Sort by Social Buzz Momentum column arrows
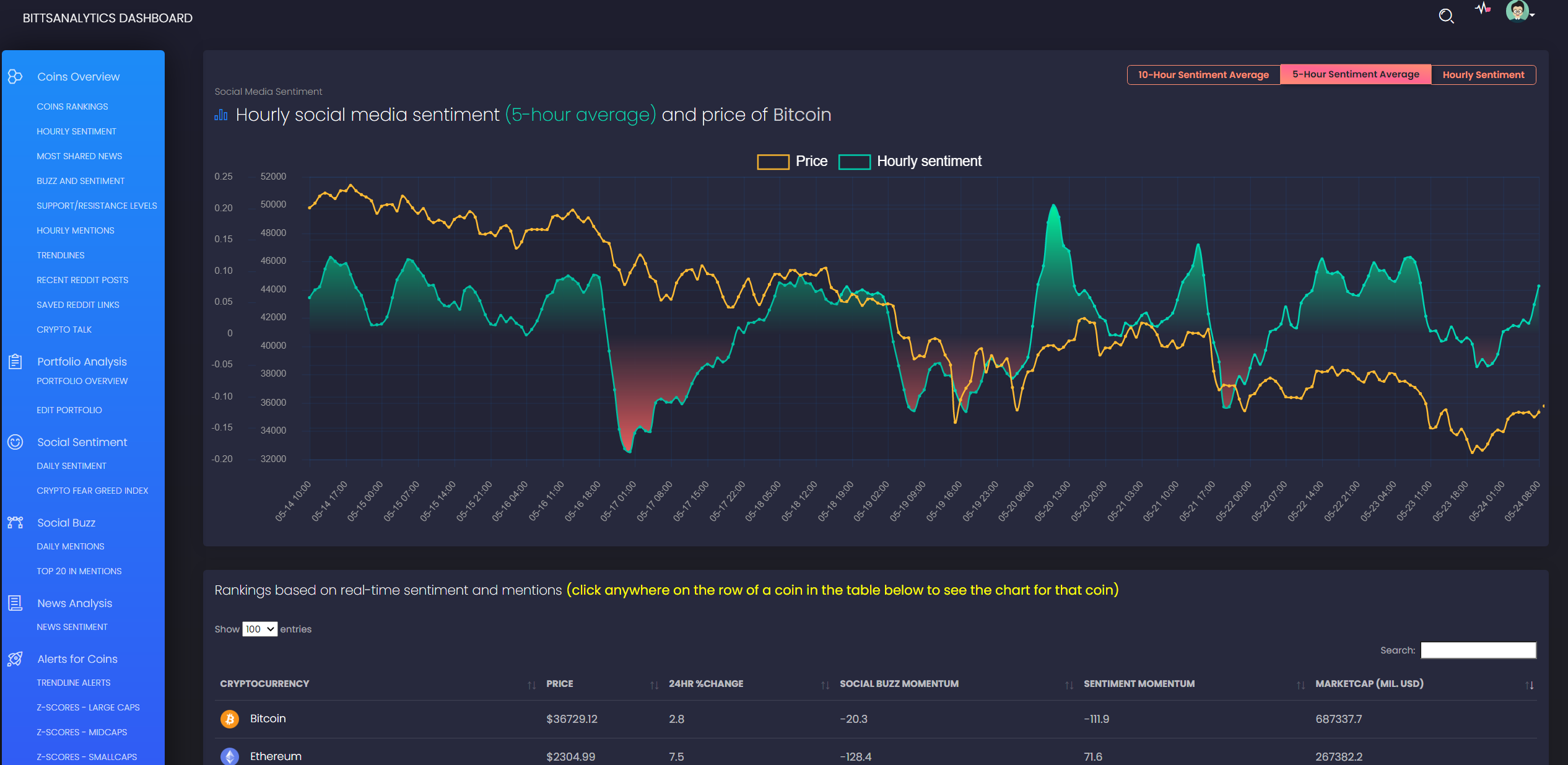 (1069, 684)
